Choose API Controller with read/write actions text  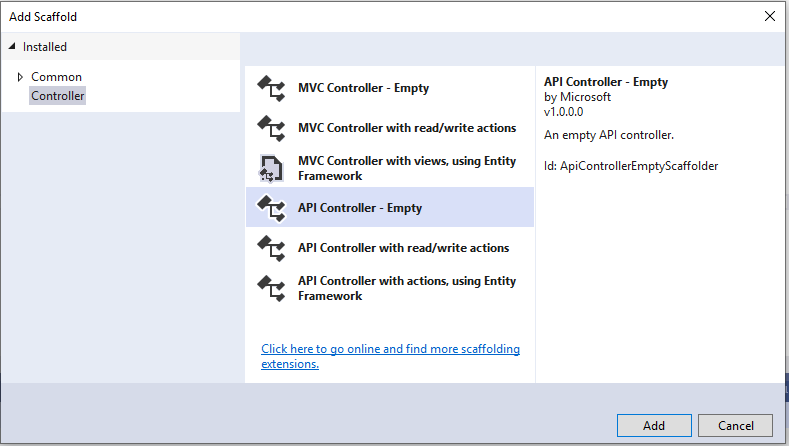coord(404,248)
